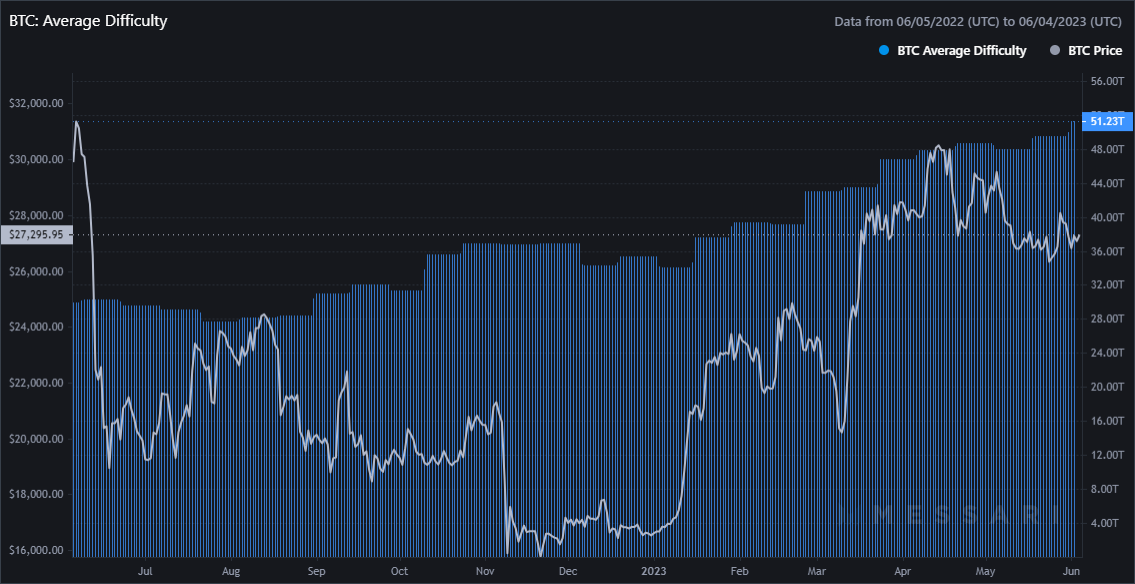The height and width of the screenshot is (584, 1135).
Task: Select the 51.23T difficulty value label
Action: (x=1105, y=122)
